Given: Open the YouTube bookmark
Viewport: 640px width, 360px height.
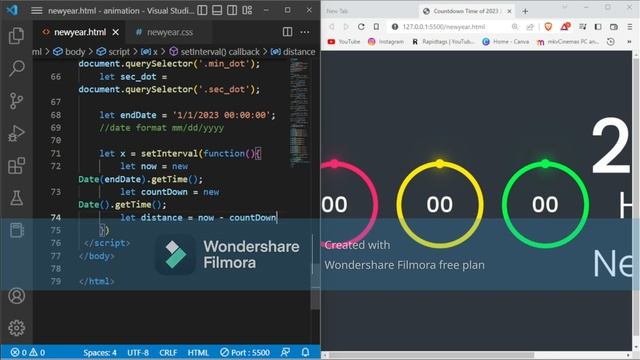Looking at the screenshot, I should pos(344,42).
